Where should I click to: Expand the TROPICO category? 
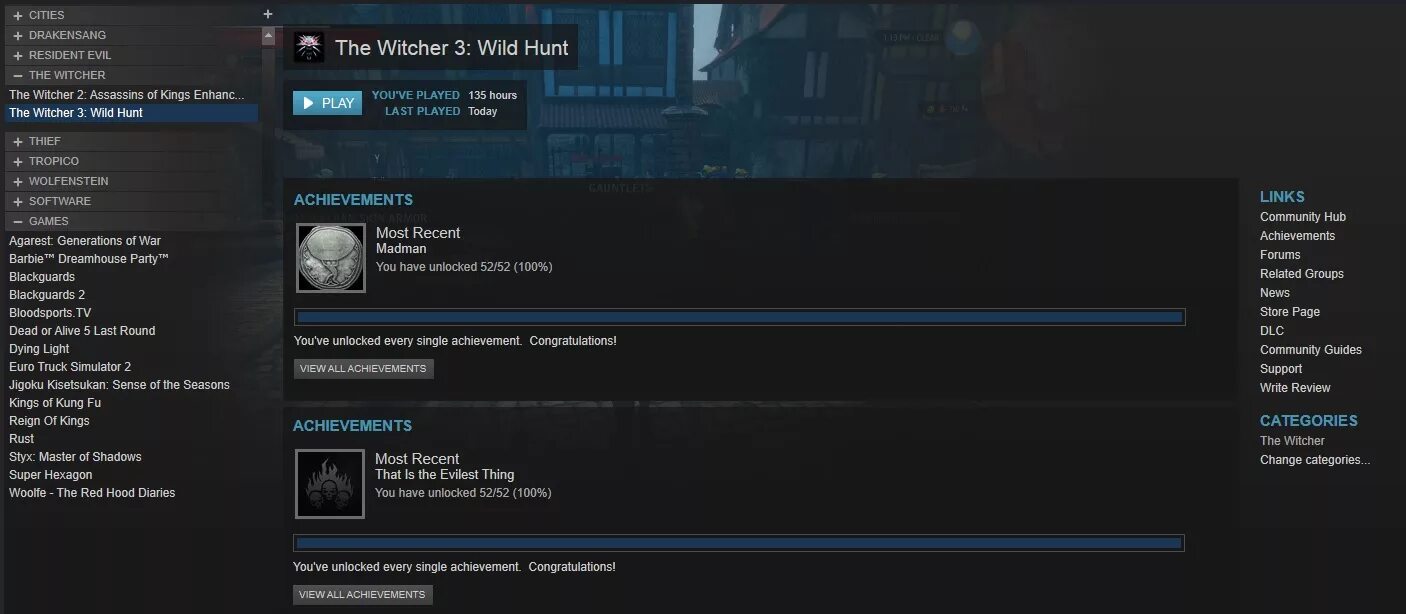point(17,161)
